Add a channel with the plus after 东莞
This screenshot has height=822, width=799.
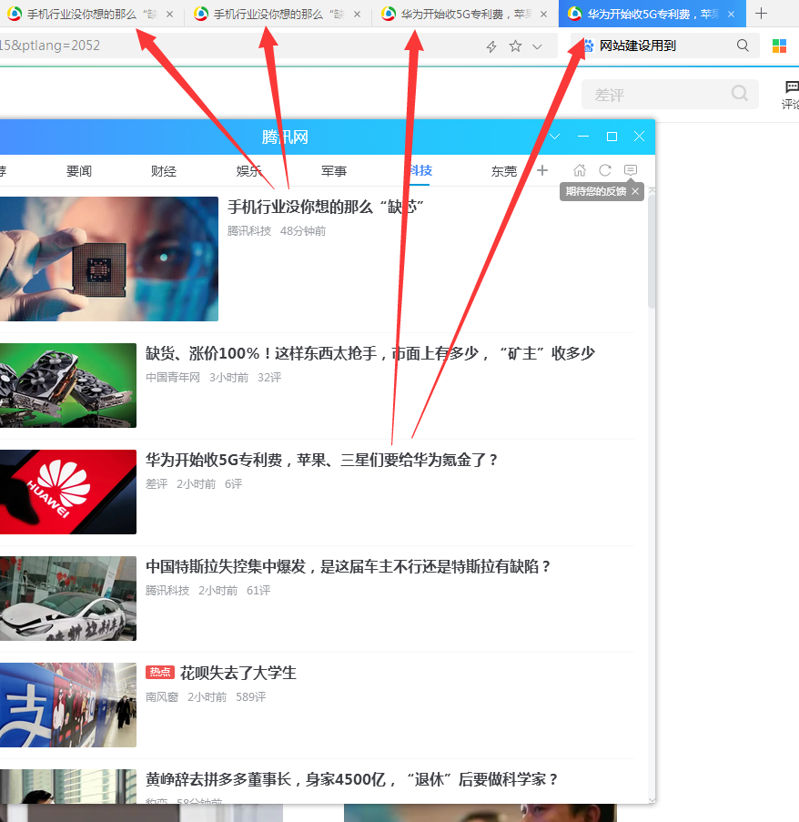point(543,171)
